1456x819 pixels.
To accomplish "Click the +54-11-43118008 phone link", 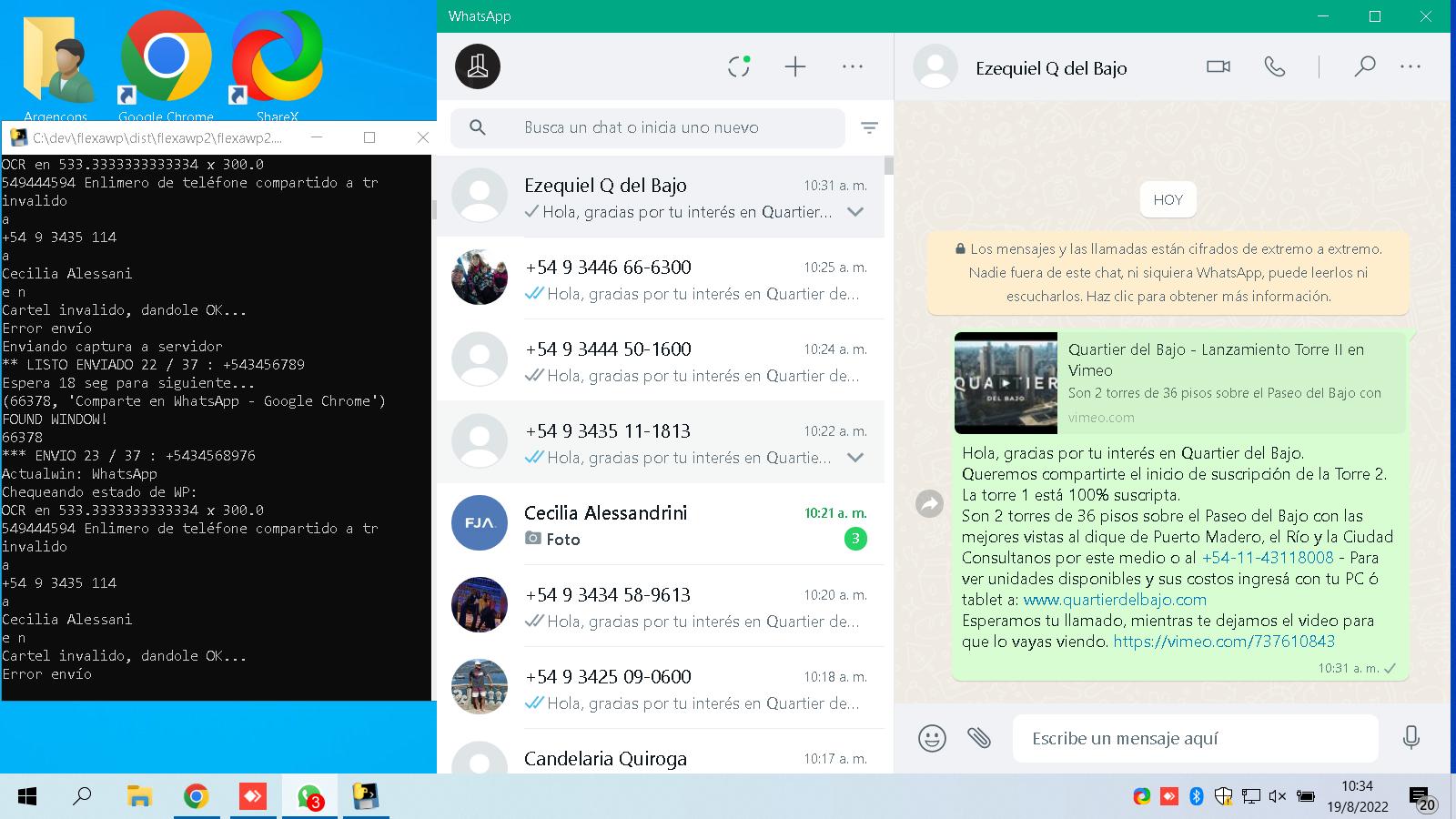I will point(1268,558).
